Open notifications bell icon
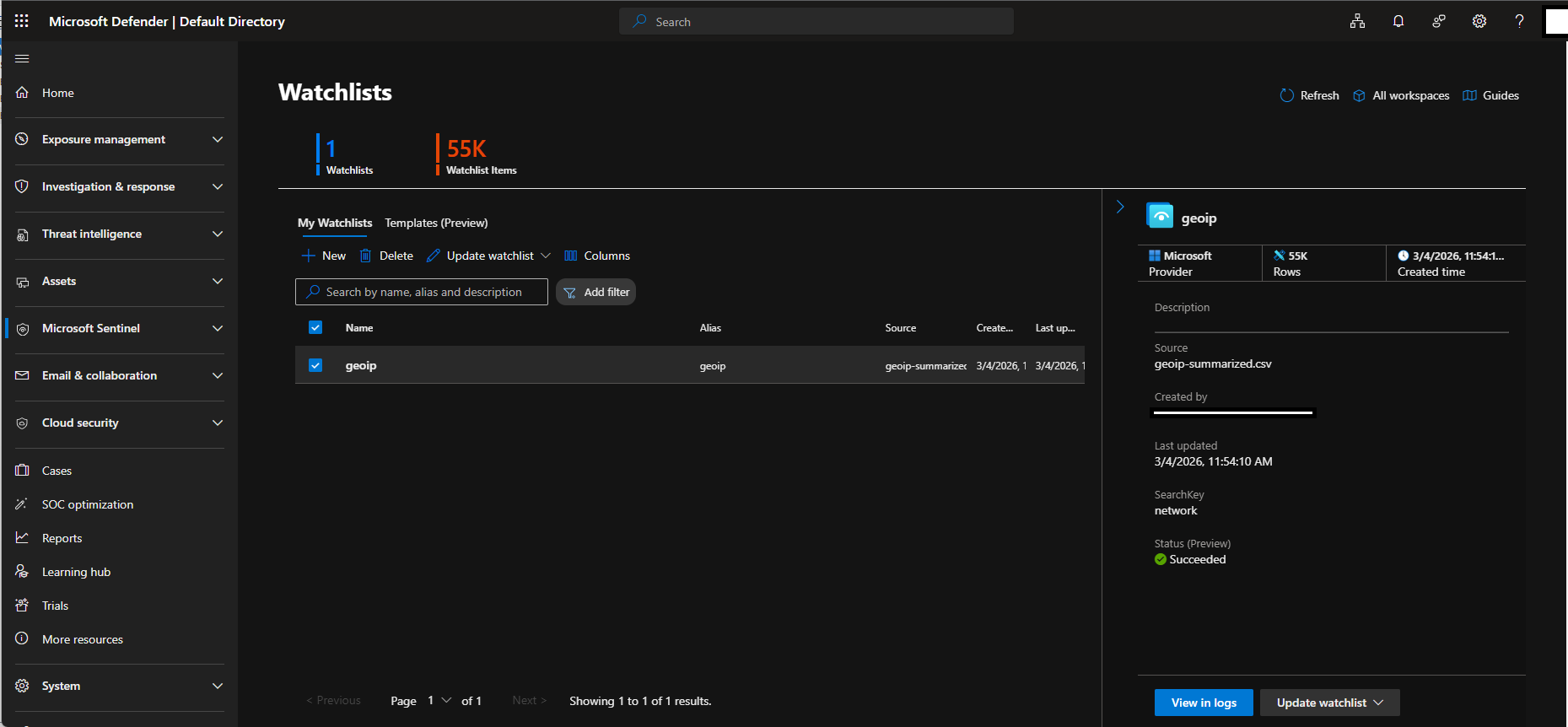This screenshot has width=1568, height=727. click(x=1398, y=21)
